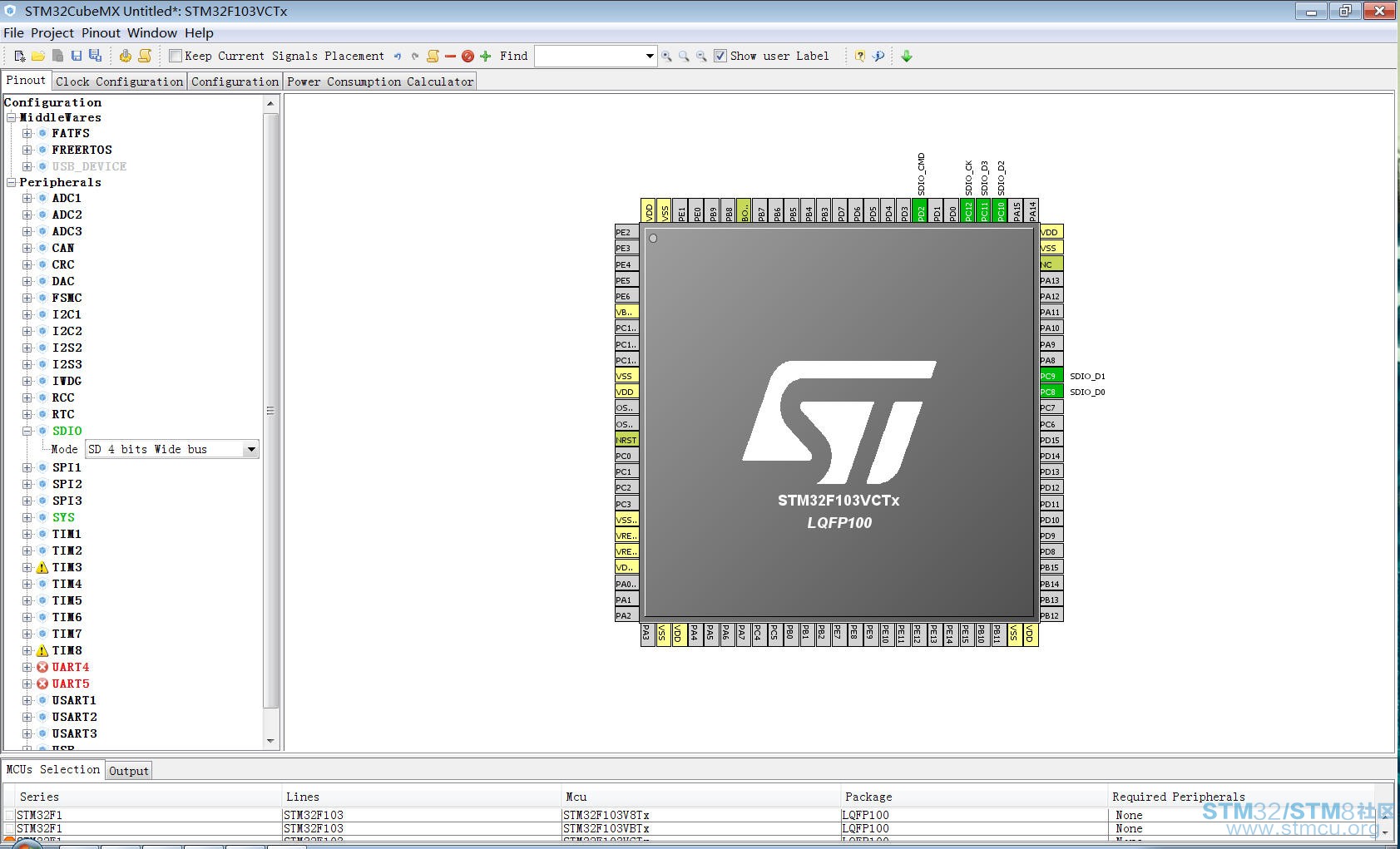Click the open folder toolbar icon
This screenshot has width=1400, height=849.
[38, 56]
